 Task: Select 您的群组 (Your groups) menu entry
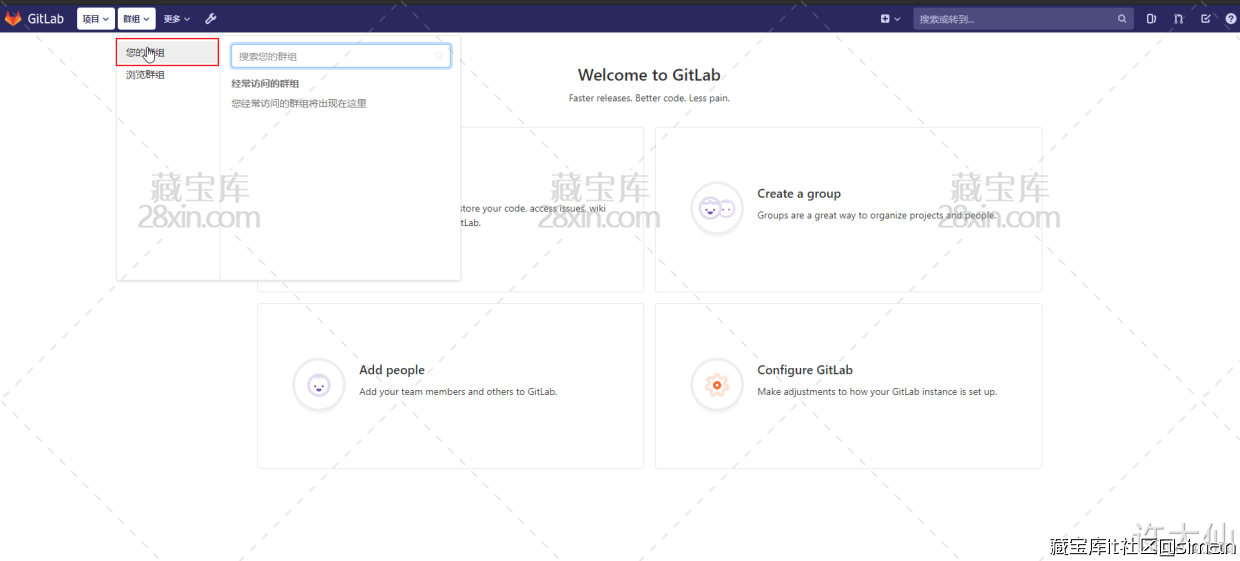tap(166, 53)
